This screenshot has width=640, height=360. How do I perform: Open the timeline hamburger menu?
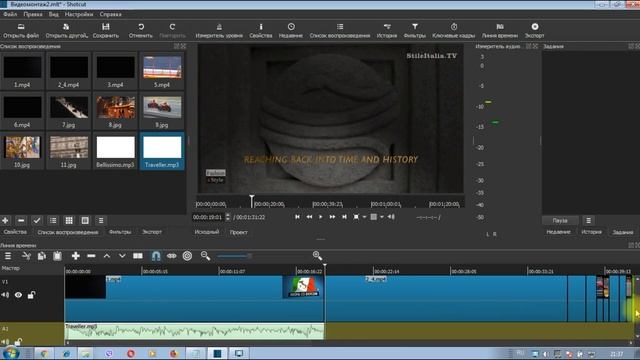pos(8,256)
